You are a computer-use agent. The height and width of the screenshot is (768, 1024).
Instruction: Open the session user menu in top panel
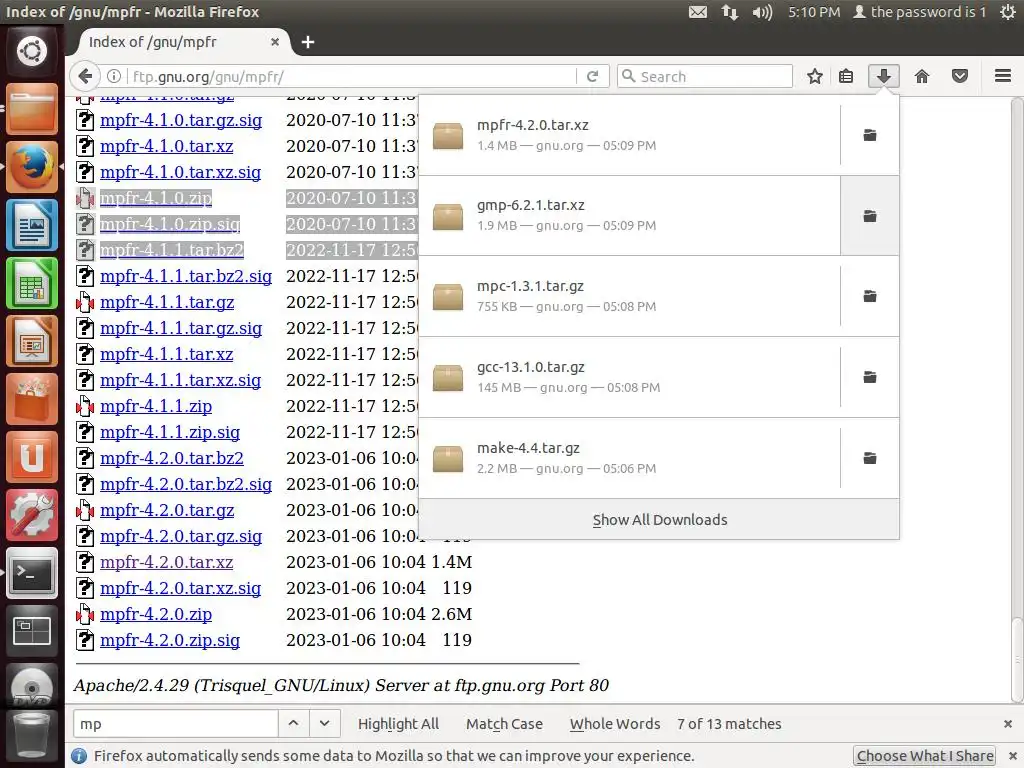click(920, 12)
